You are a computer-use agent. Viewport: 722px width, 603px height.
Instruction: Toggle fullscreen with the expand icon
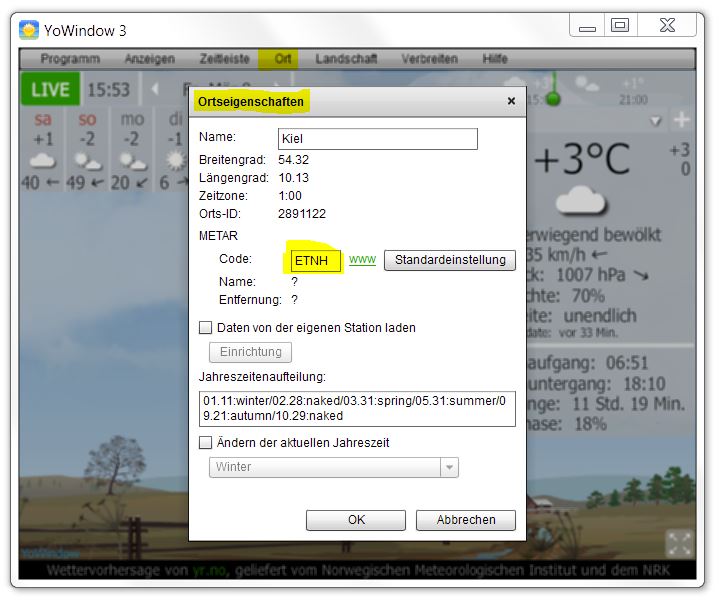point(679,544)
